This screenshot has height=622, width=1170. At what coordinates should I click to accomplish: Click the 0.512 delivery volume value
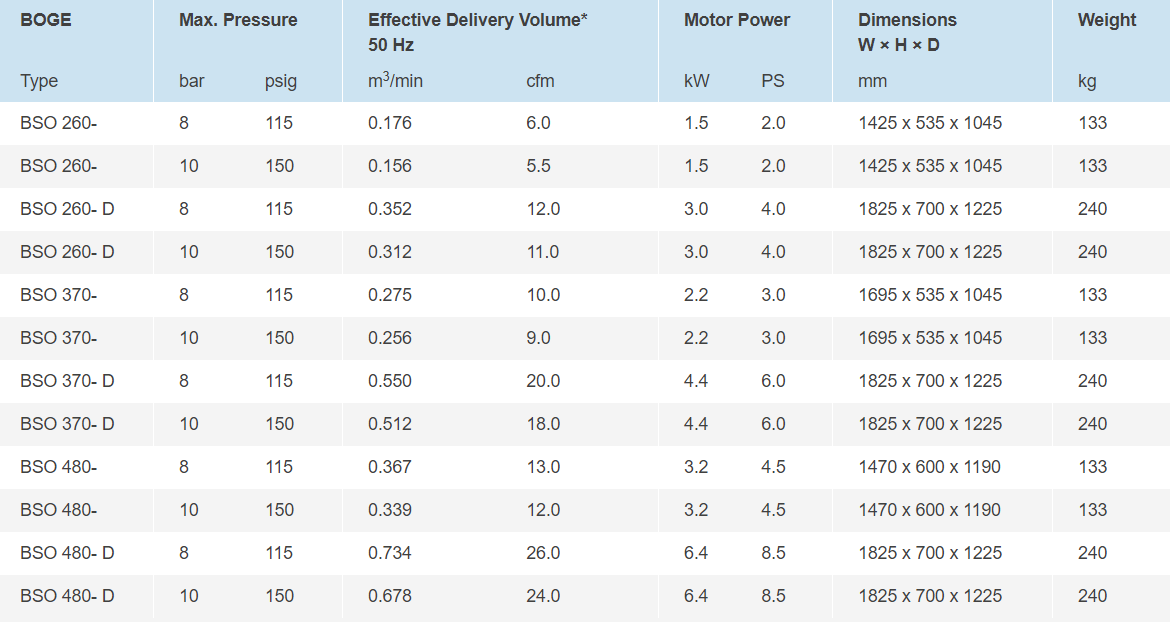click(x=390, y=424)
